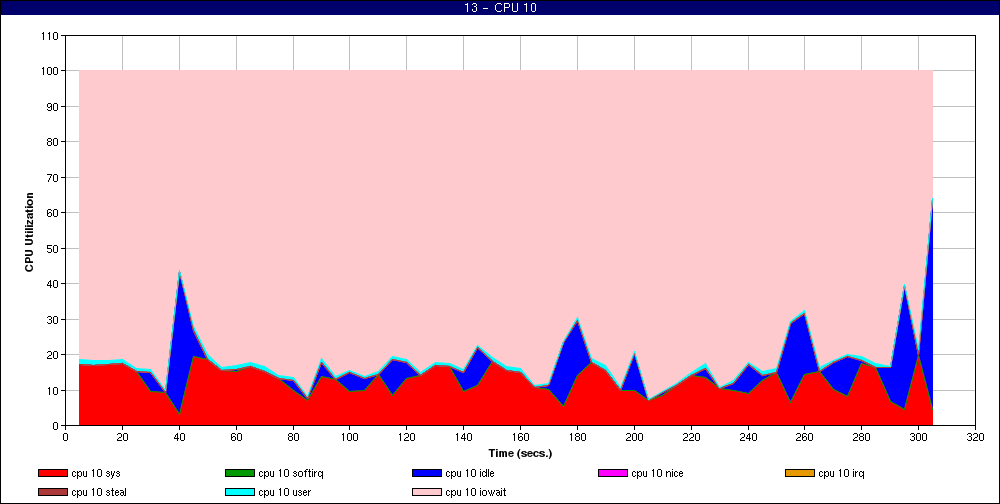Screen dimensions: 1000x504
Task: Click the 80 label on the time axis
Action: click(x=293, y=437)
